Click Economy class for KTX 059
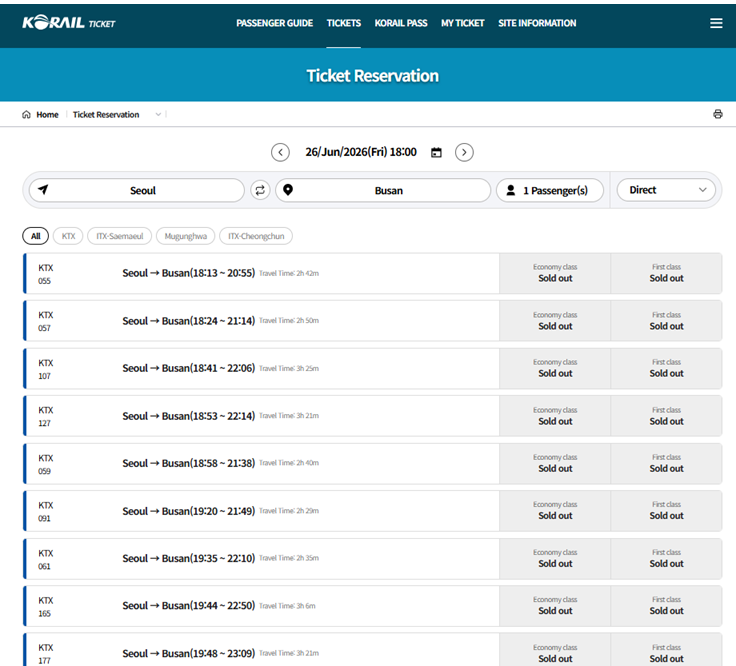This screenshot has height=666, width=736. click(x=555, y=463)
